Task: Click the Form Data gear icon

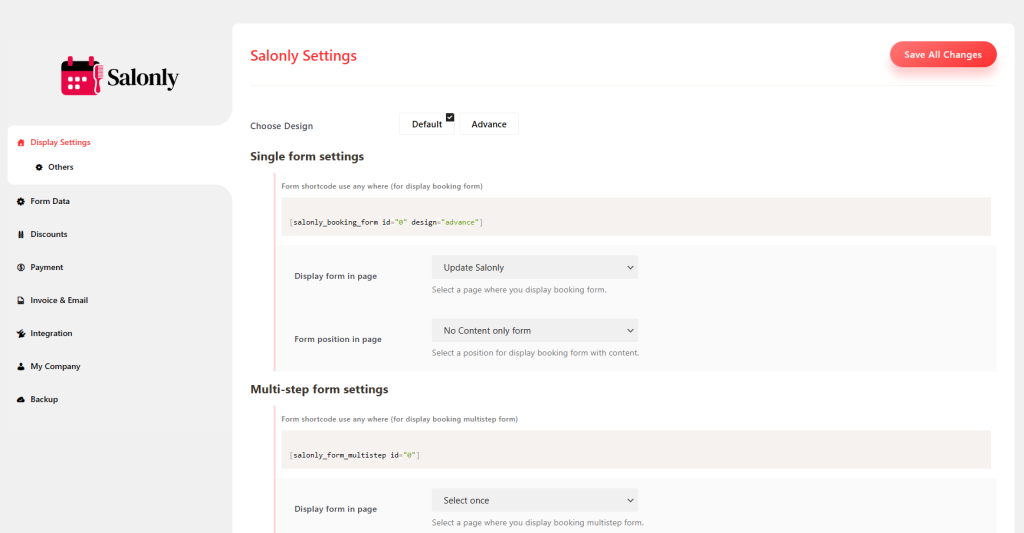Action: pyautogui.click(x=21, y=201)
